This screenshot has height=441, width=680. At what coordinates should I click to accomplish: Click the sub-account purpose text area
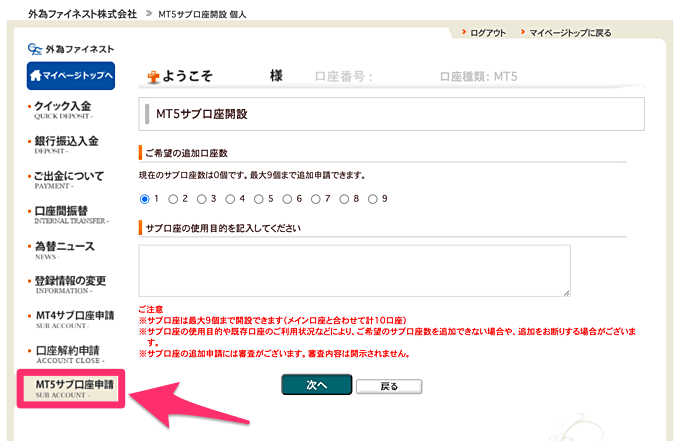coord(354,271)
